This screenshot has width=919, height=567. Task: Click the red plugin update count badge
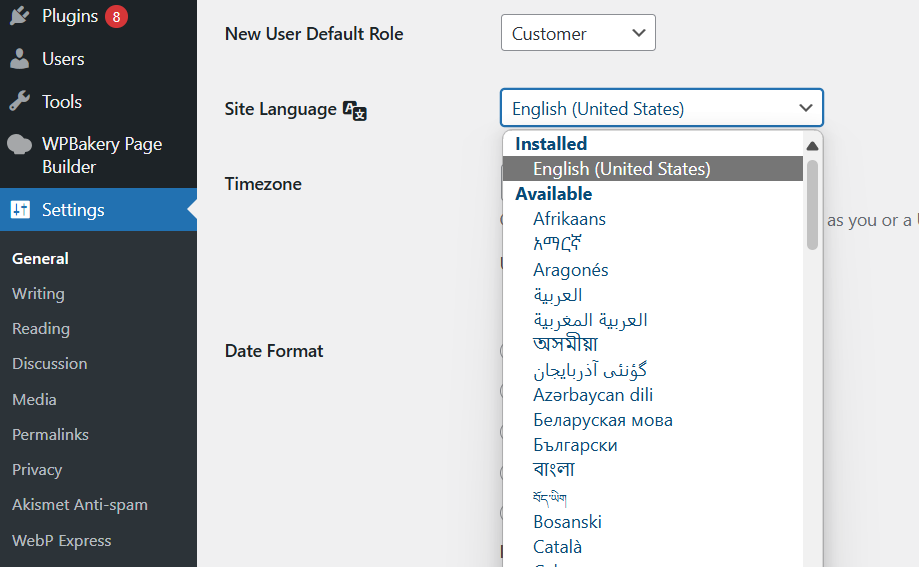116,16
